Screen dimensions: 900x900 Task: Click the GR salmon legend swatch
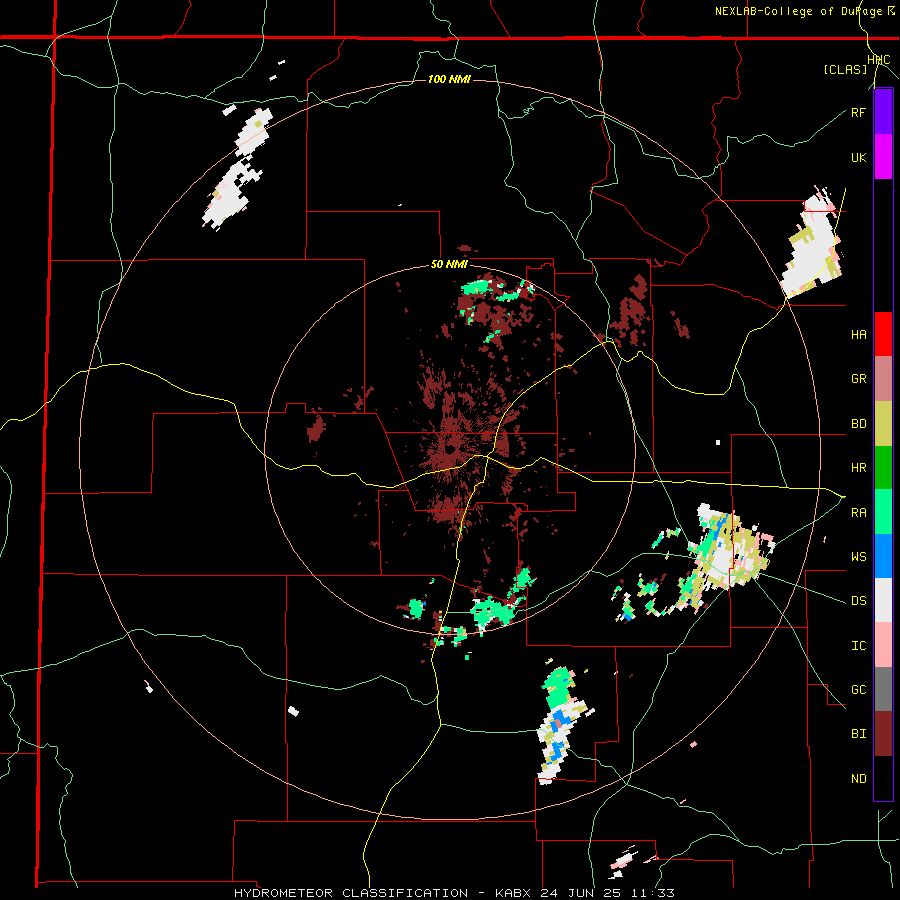883,379
